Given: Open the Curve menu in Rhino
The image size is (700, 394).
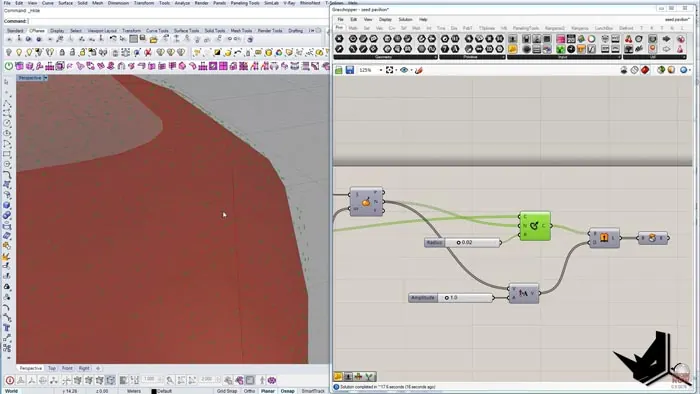Looking at the screenshot, I should point(47,3).
